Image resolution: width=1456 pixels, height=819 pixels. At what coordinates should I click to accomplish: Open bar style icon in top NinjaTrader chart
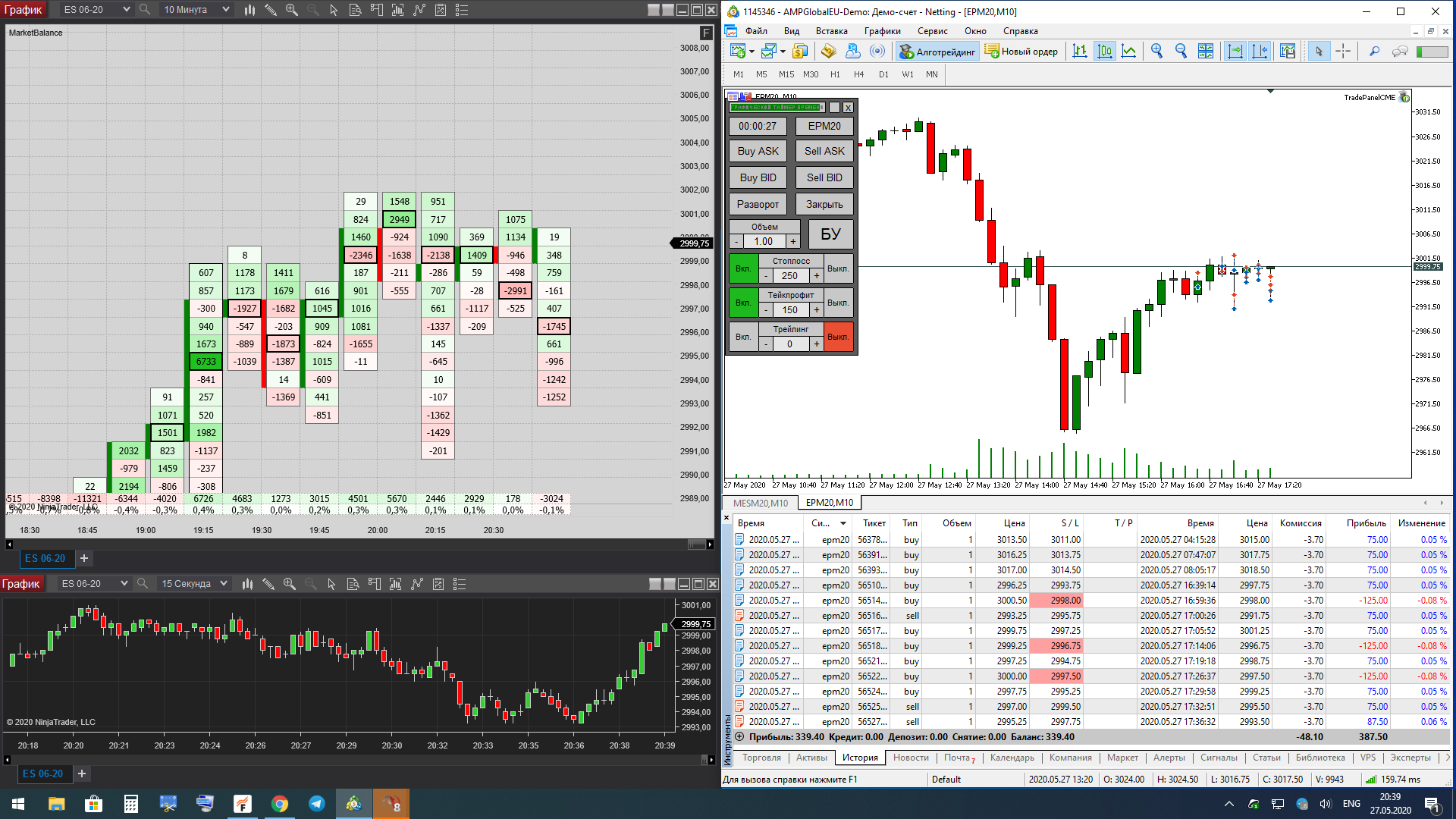coord(249,10)
